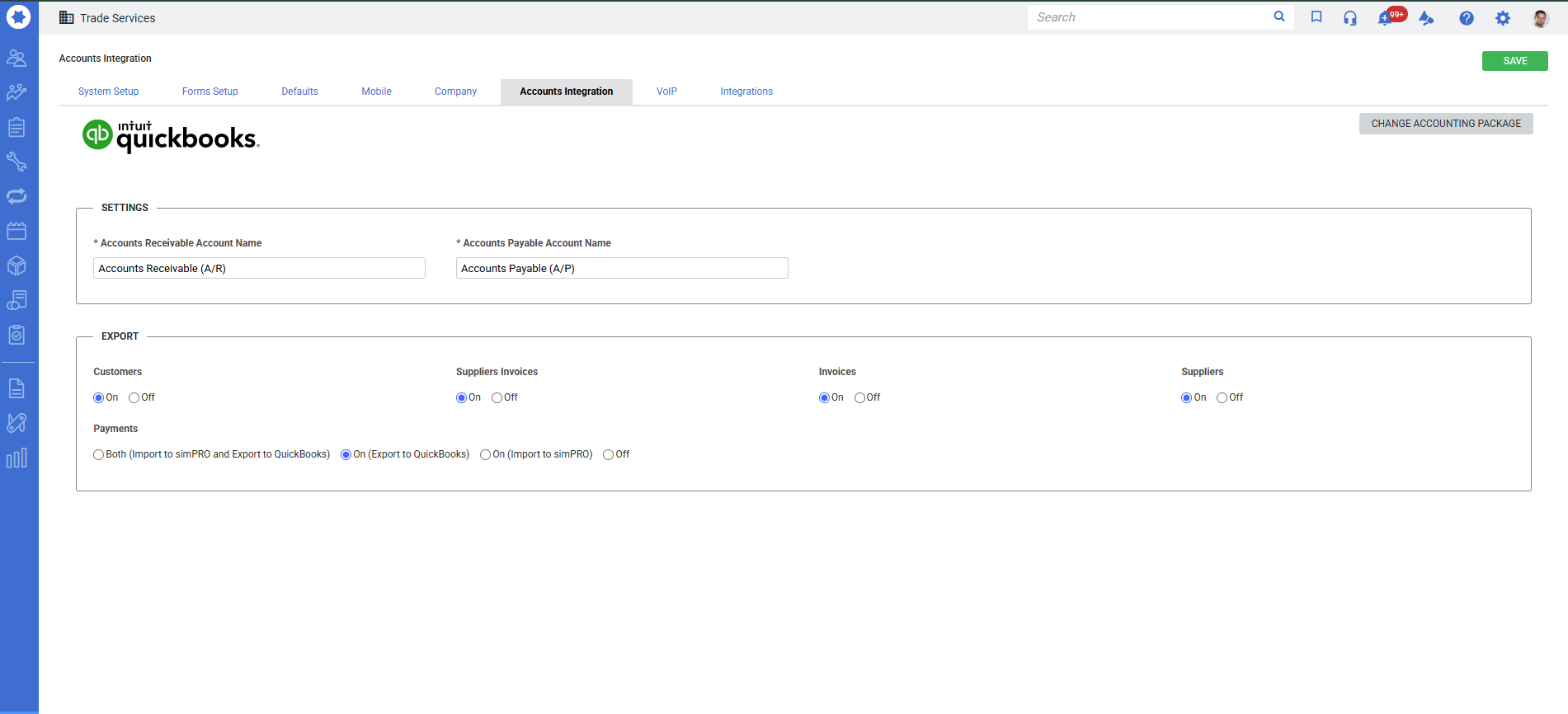Click the recurring arrows icon in sidebar

[x=16, y=196]
